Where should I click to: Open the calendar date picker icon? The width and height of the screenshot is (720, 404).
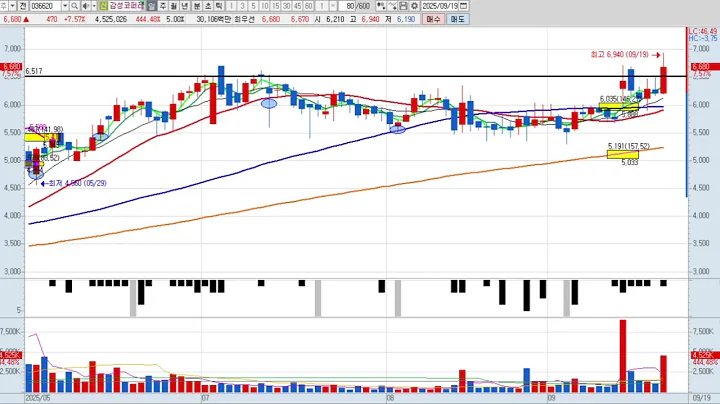pyautogui.click(x=463, y=6)
